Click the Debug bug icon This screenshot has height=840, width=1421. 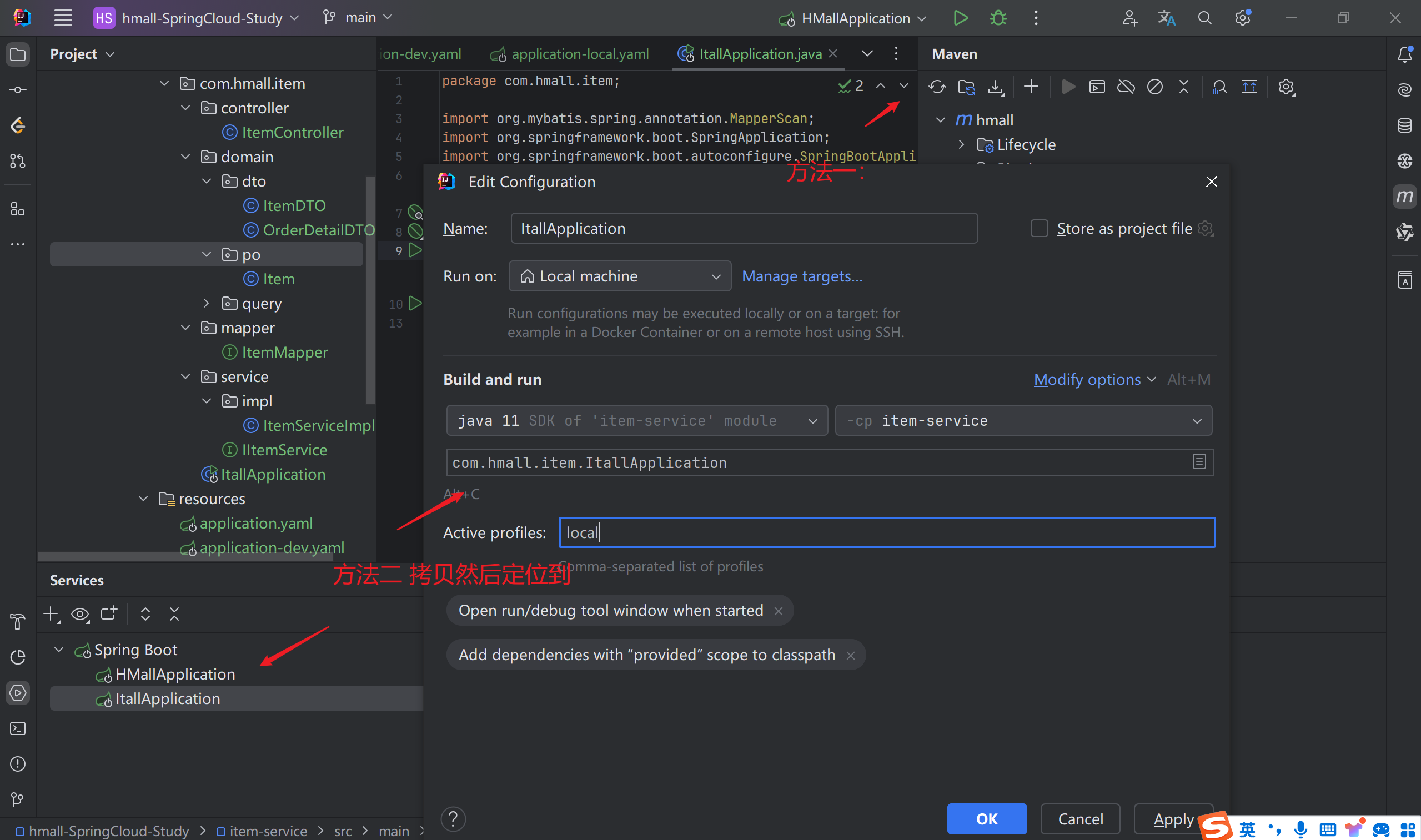click(x=998, y=18)
